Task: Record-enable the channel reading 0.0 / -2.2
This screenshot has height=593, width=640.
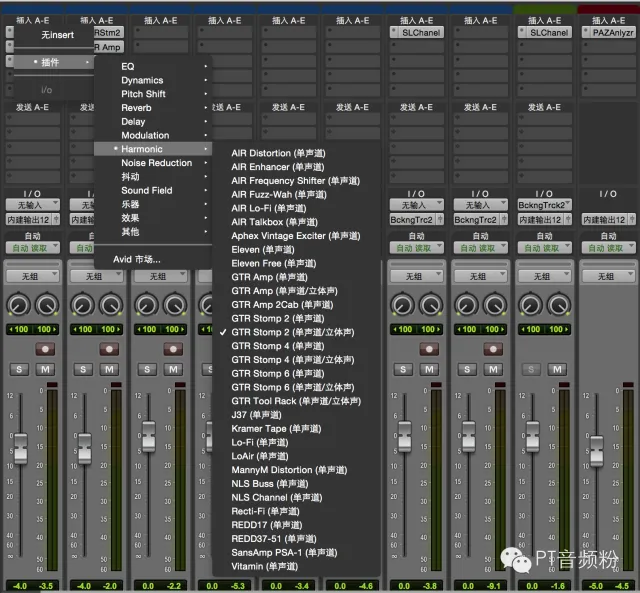Action: click(173, 349)
